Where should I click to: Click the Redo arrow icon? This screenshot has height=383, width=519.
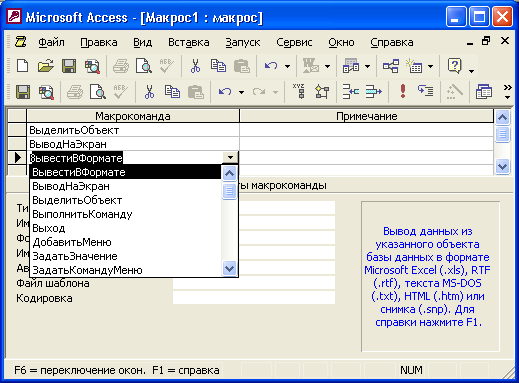[259, 91]
